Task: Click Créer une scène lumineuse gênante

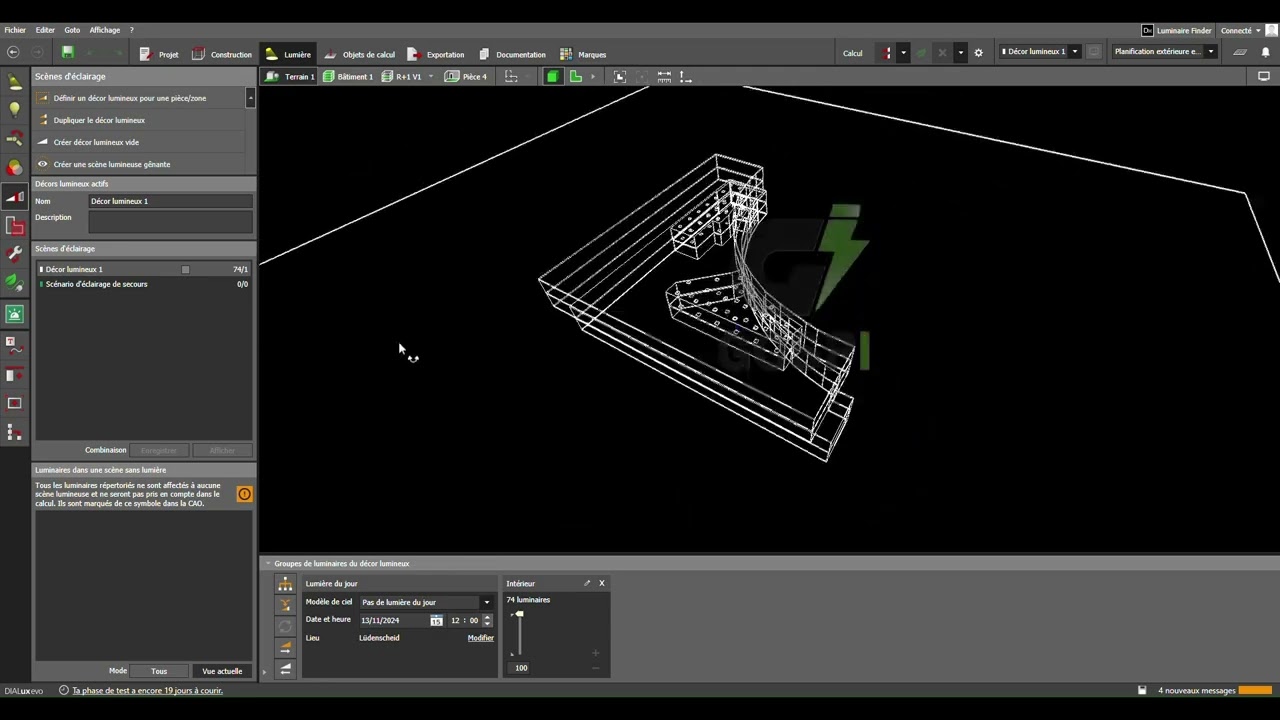Action: (139, 164)
